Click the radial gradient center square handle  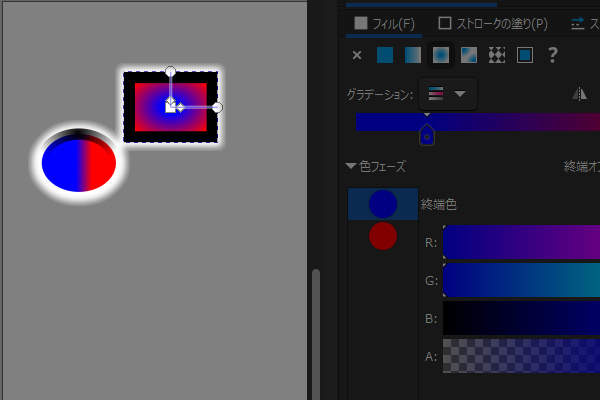170,107
